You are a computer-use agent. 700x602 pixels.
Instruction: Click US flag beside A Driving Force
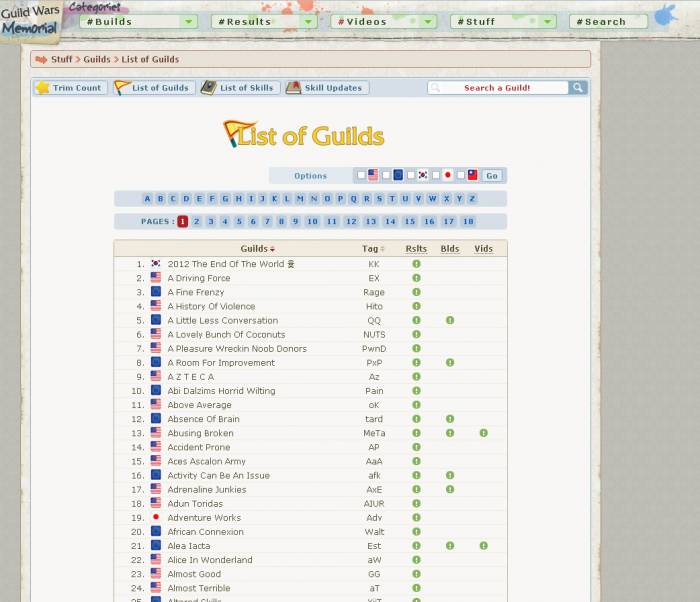coord(156,278)
